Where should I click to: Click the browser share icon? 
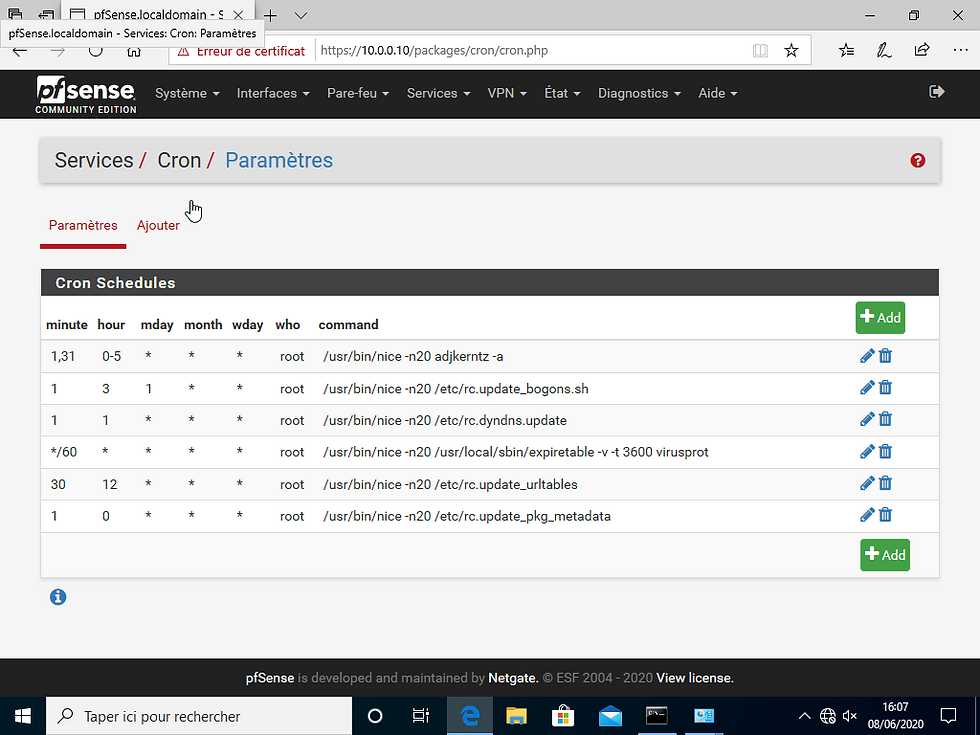click(x=922, y=51)
